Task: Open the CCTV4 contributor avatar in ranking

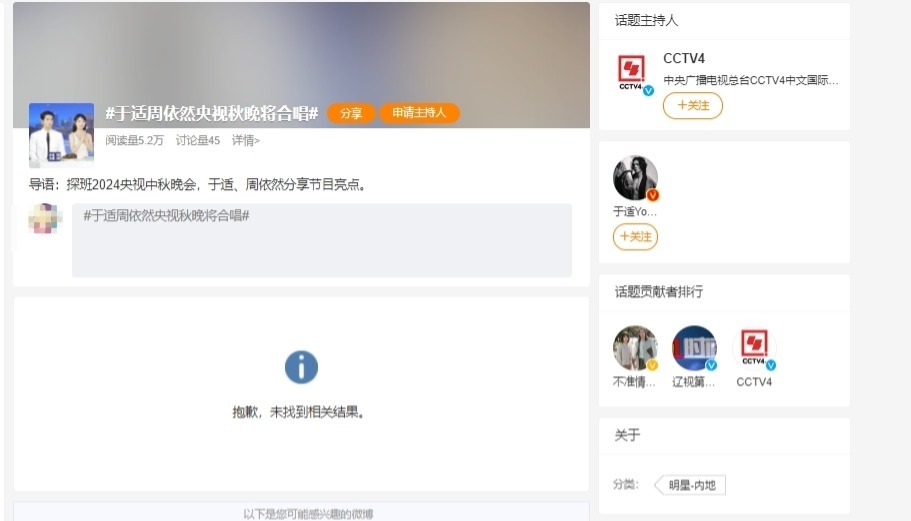Action: pos(754,347)
